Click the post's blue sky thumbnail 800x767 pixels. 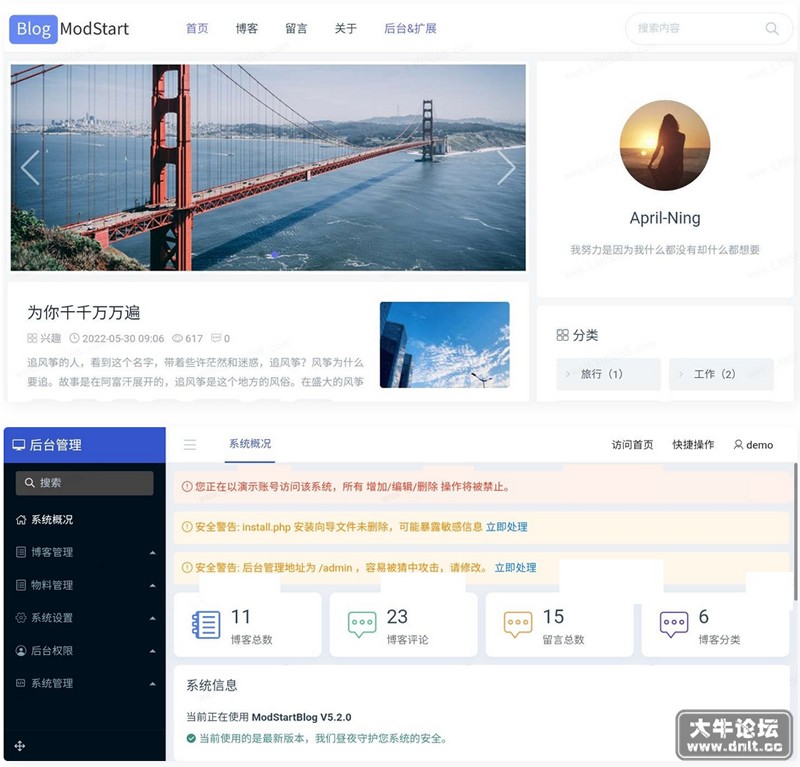(444, 345)
